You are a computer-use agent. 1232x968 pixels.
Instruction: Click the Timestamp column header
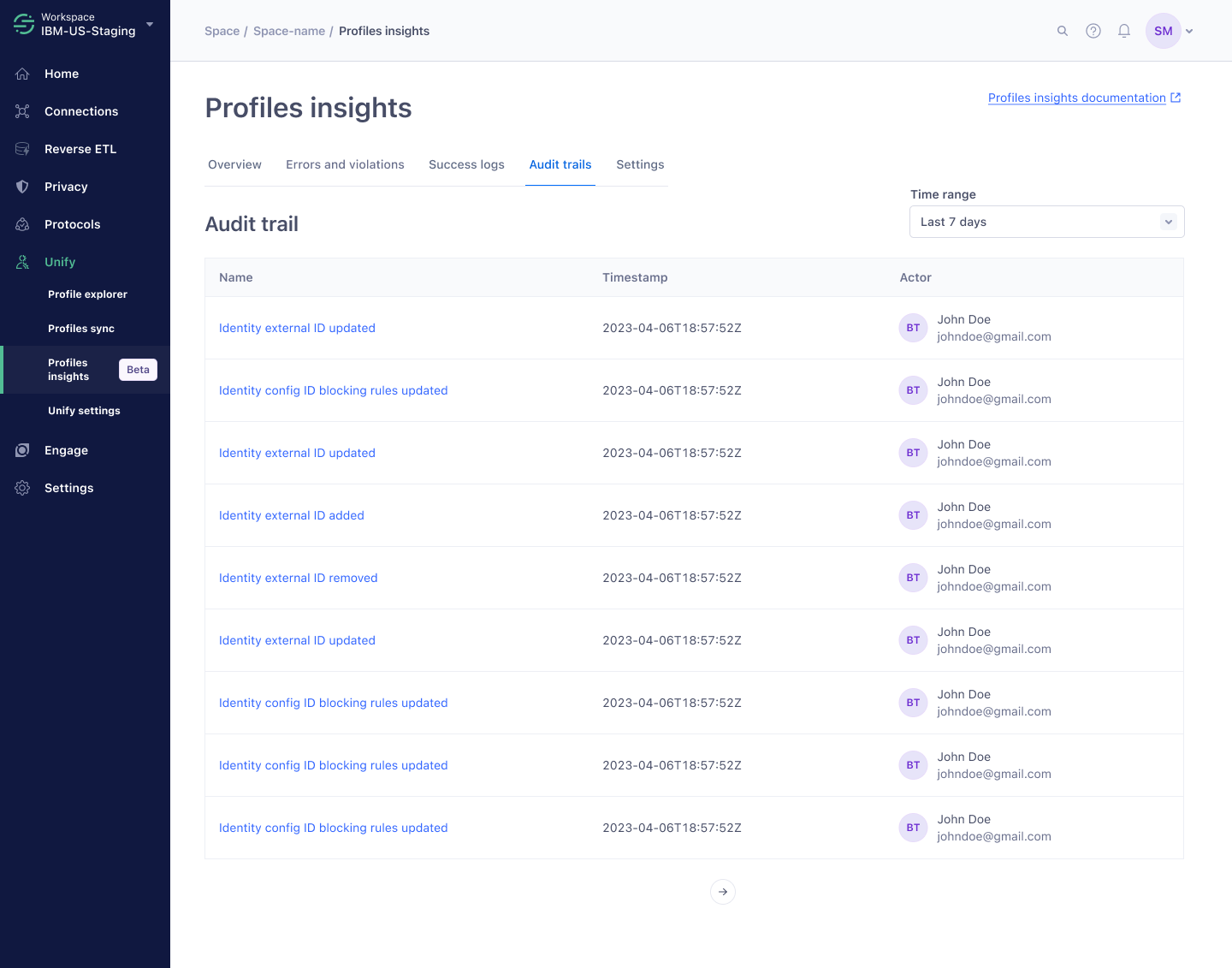(x=635, y=277)
